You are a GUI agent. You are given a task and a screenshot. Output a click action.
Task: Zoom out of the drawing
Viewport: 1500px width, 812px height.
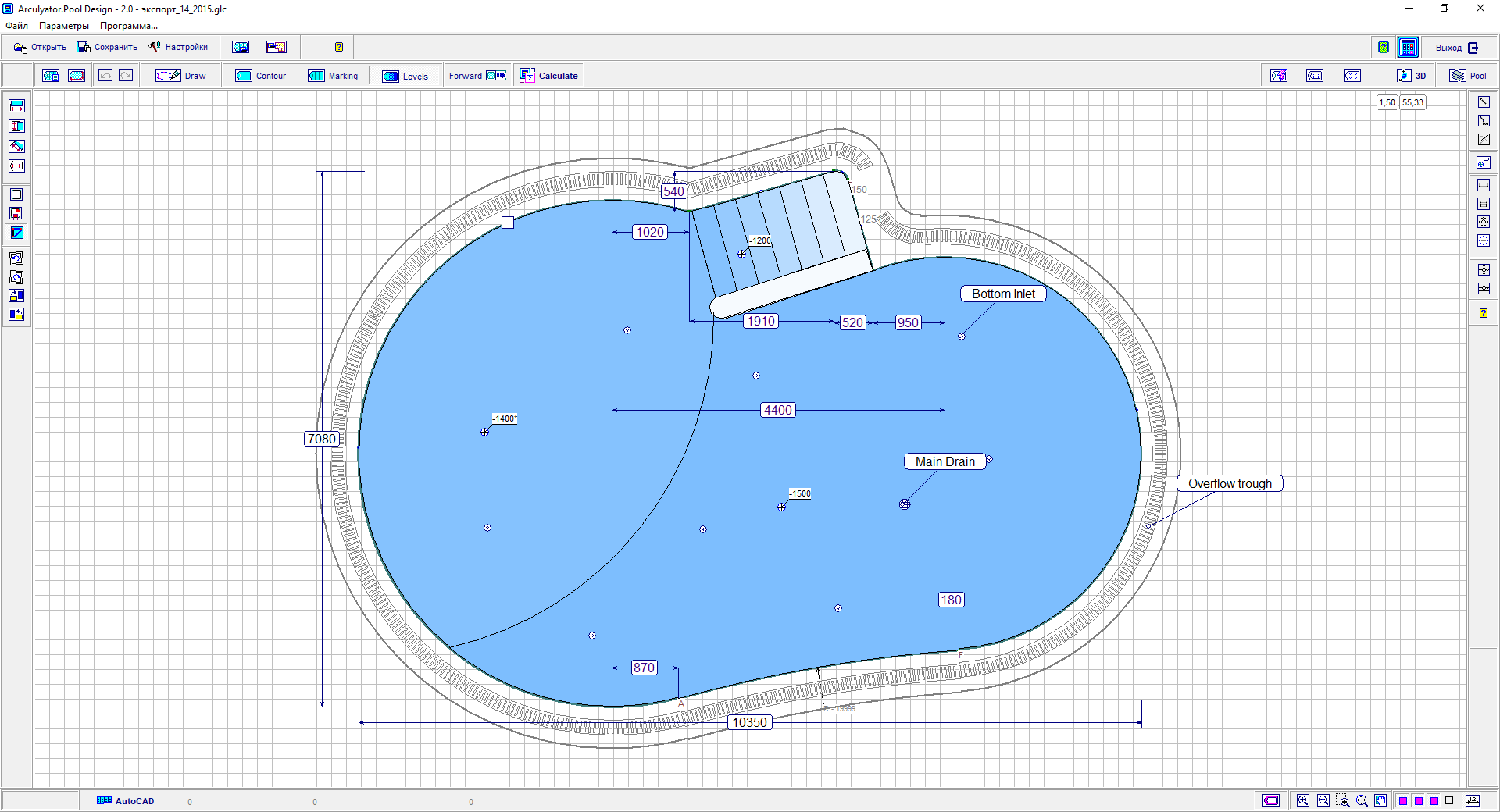click(x=1323, y=800)
